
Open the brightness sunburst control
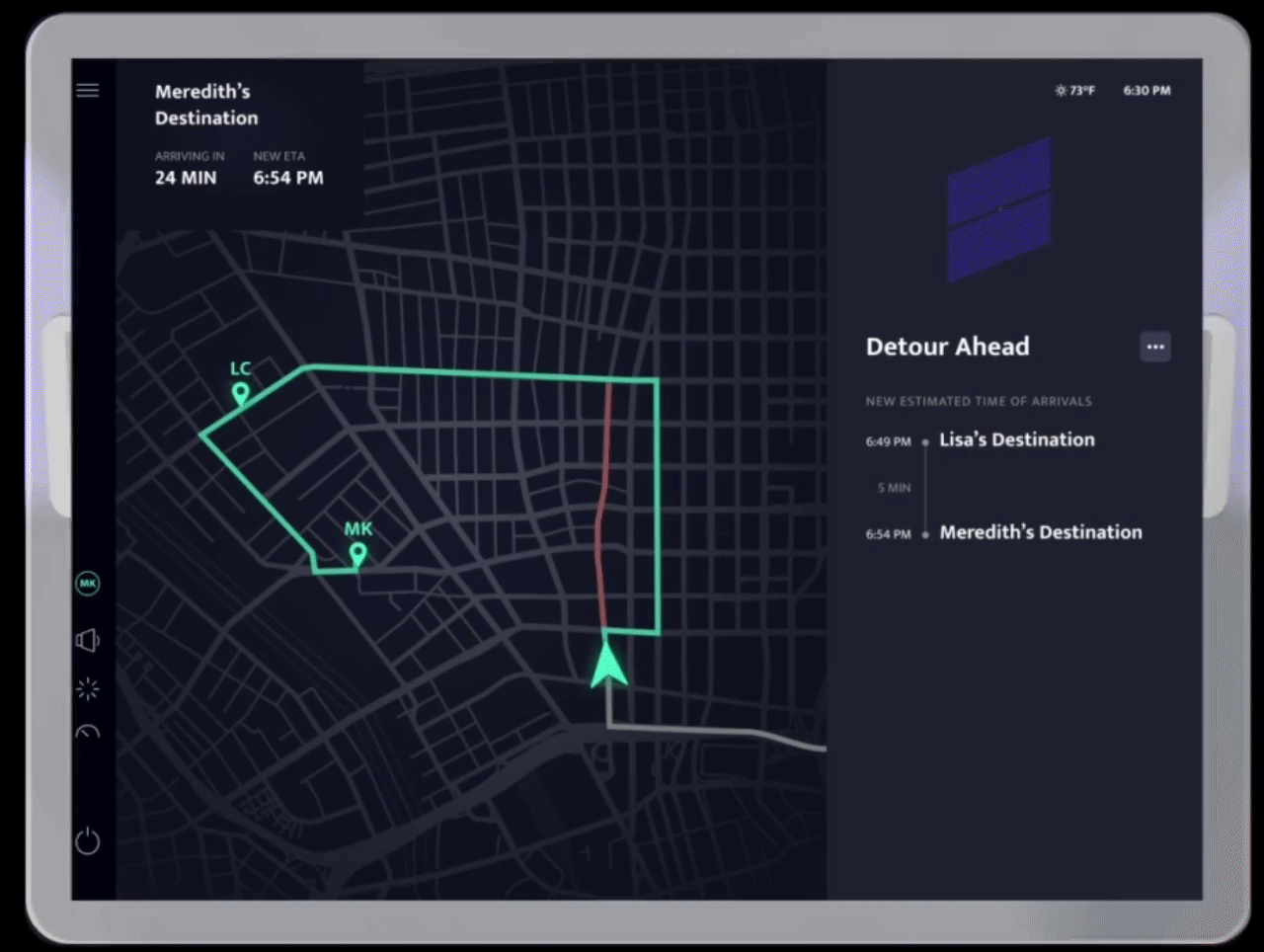click(88, 688)
